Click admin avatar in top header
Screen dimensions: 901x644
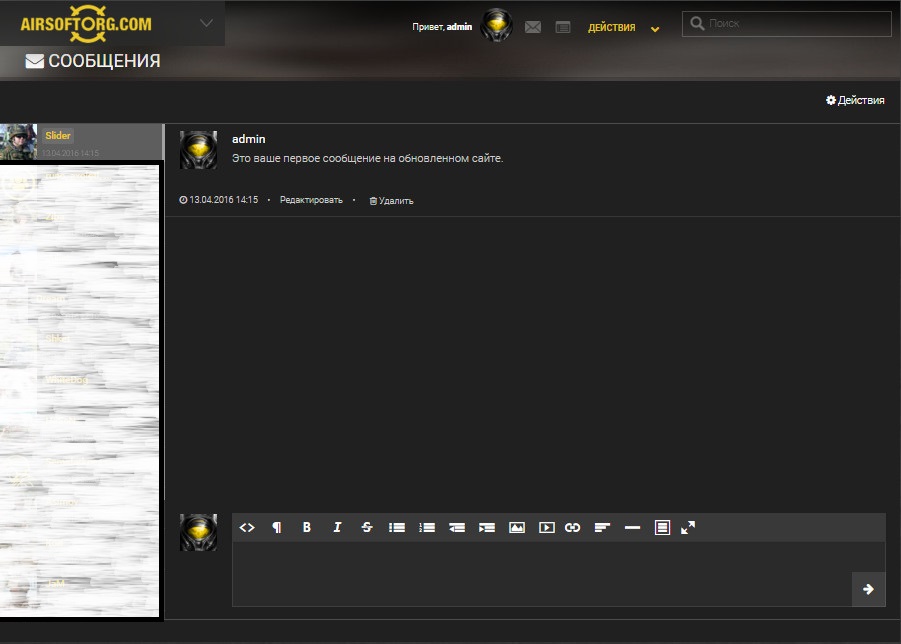[496, 25]
